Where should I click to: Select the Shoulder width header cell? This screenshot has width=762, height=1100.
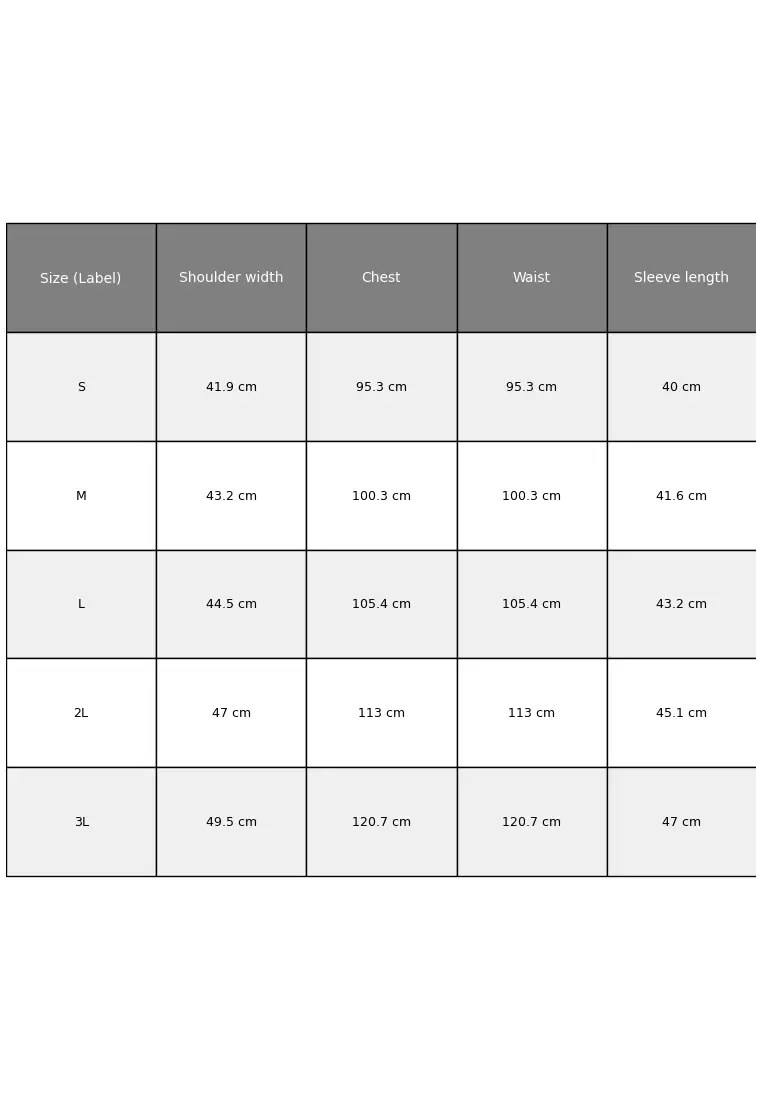(231, 278)
